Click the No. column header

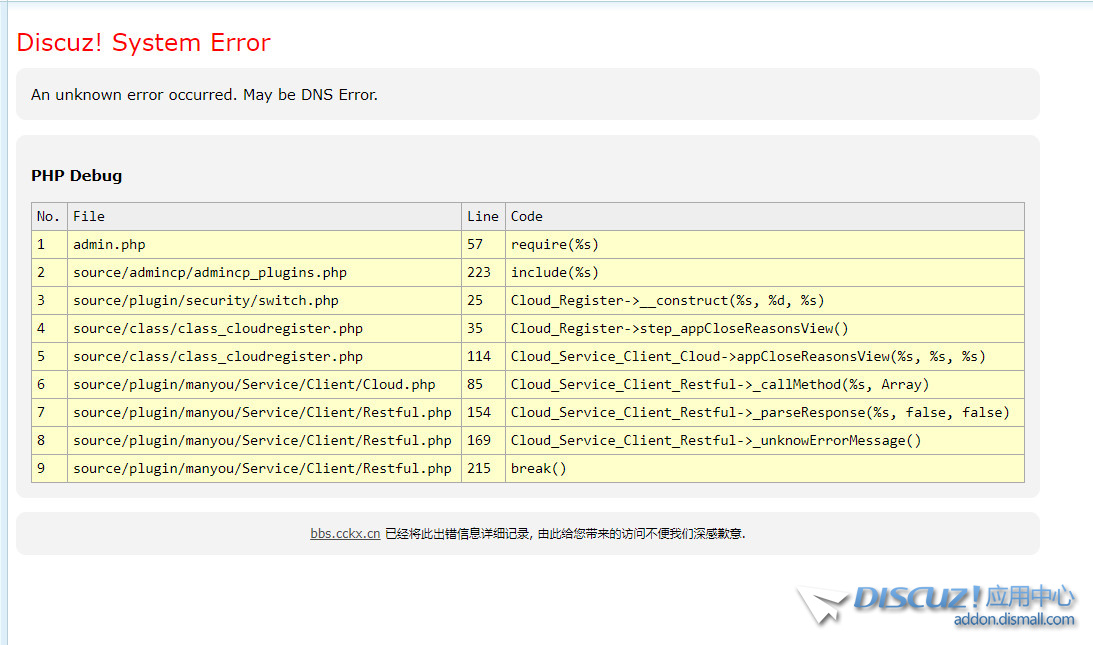pyautogui.click(x=48, y=216)
